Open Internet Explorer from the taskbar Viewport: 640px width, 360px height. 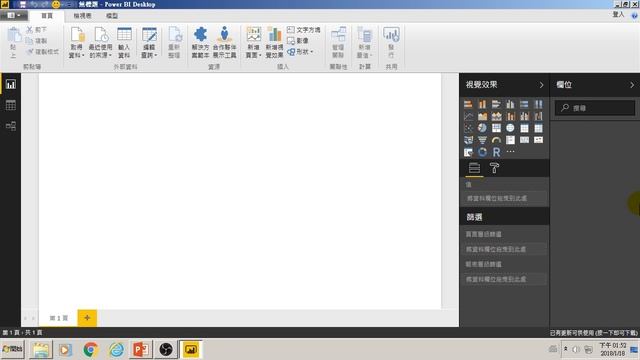[x=116, y=349]
